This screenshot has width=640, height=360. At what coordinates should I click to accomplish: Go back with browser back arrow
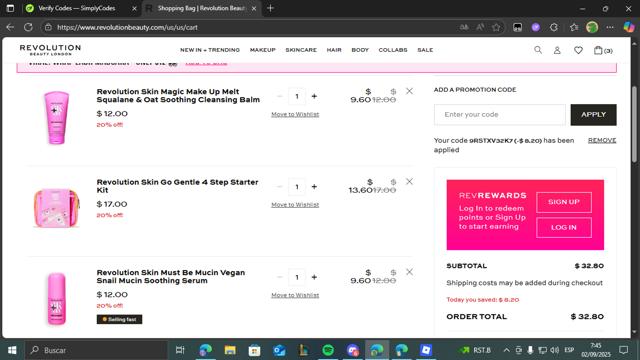[10, 27]
